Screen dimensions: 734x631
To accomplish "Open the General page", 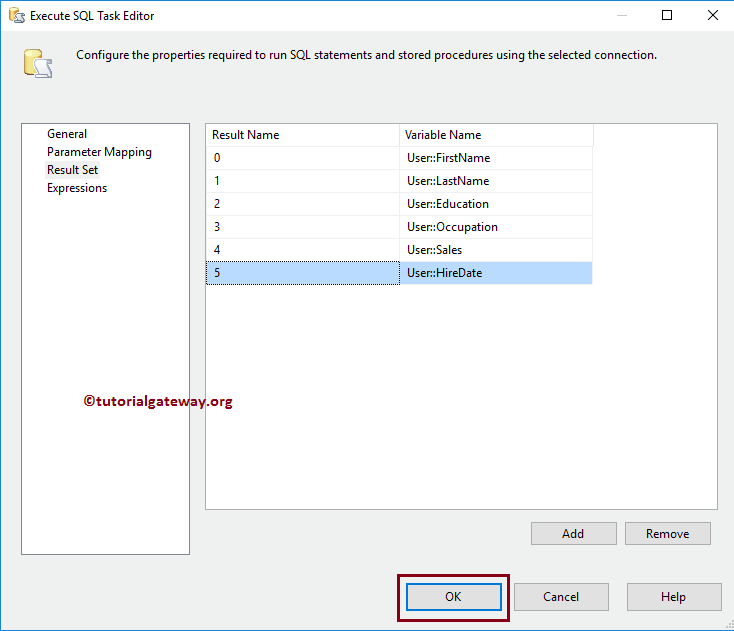I will [67, 134].
